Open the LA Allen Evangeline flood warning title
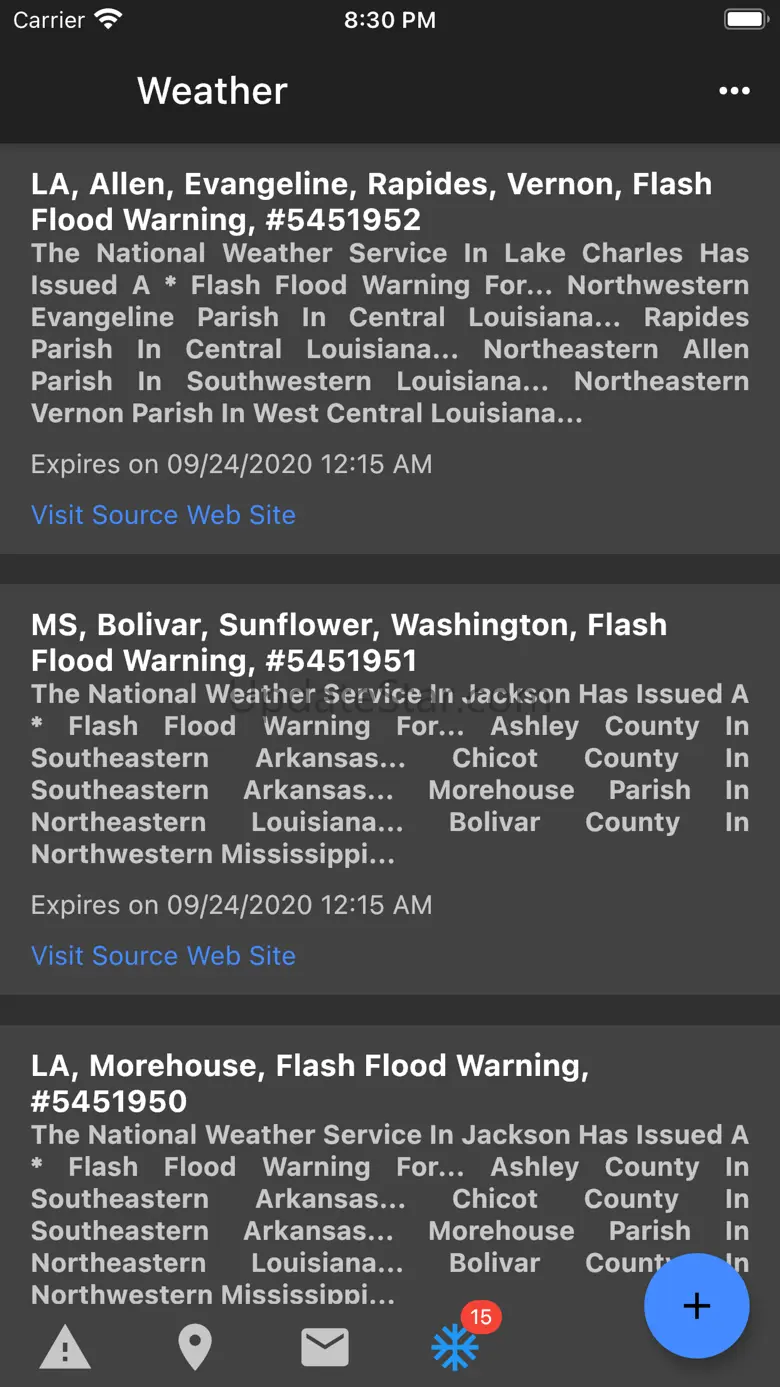The image size is (780, 1387). tap(371, 202)
